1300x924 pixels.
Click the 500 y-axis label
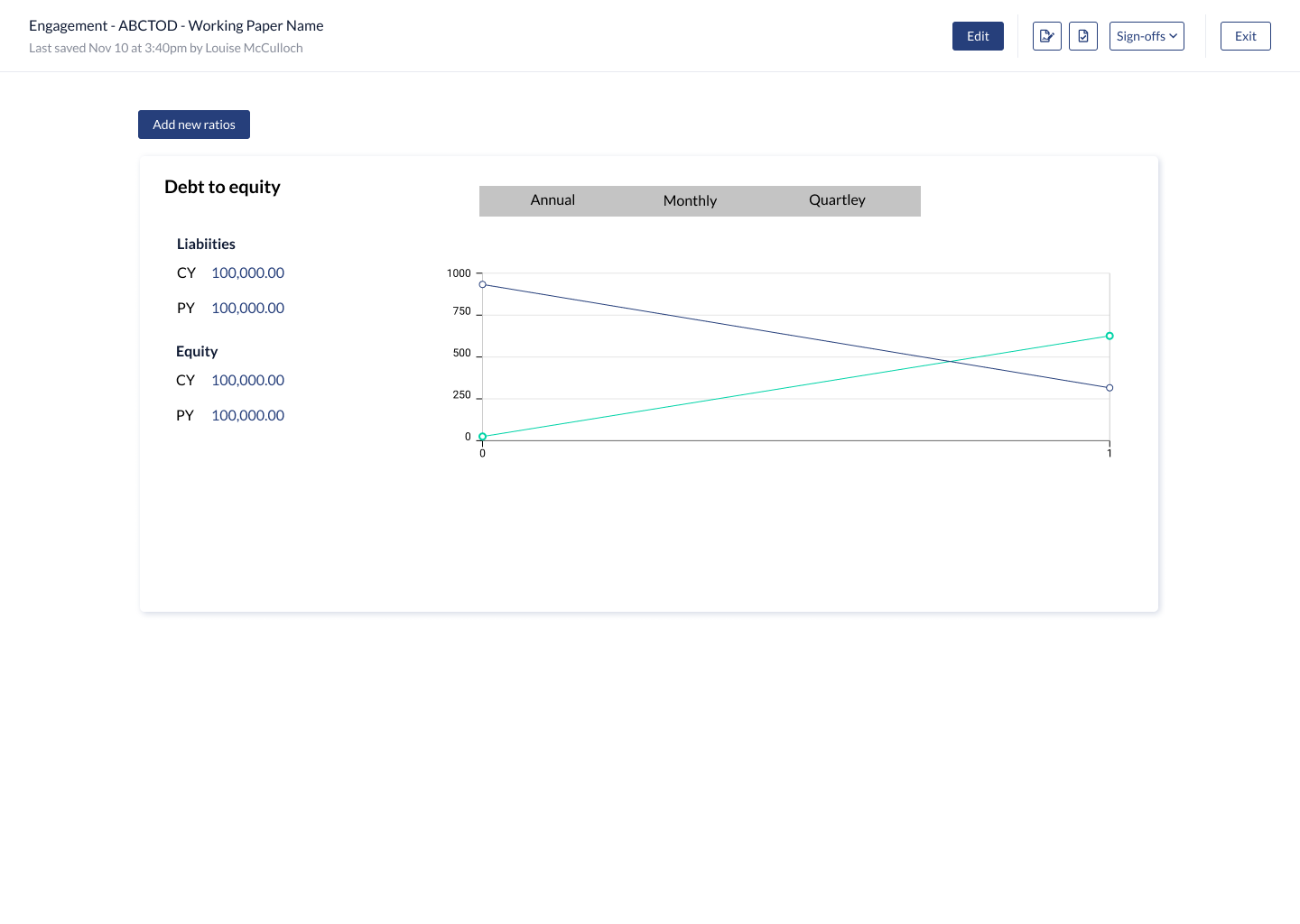coord(461,354)
